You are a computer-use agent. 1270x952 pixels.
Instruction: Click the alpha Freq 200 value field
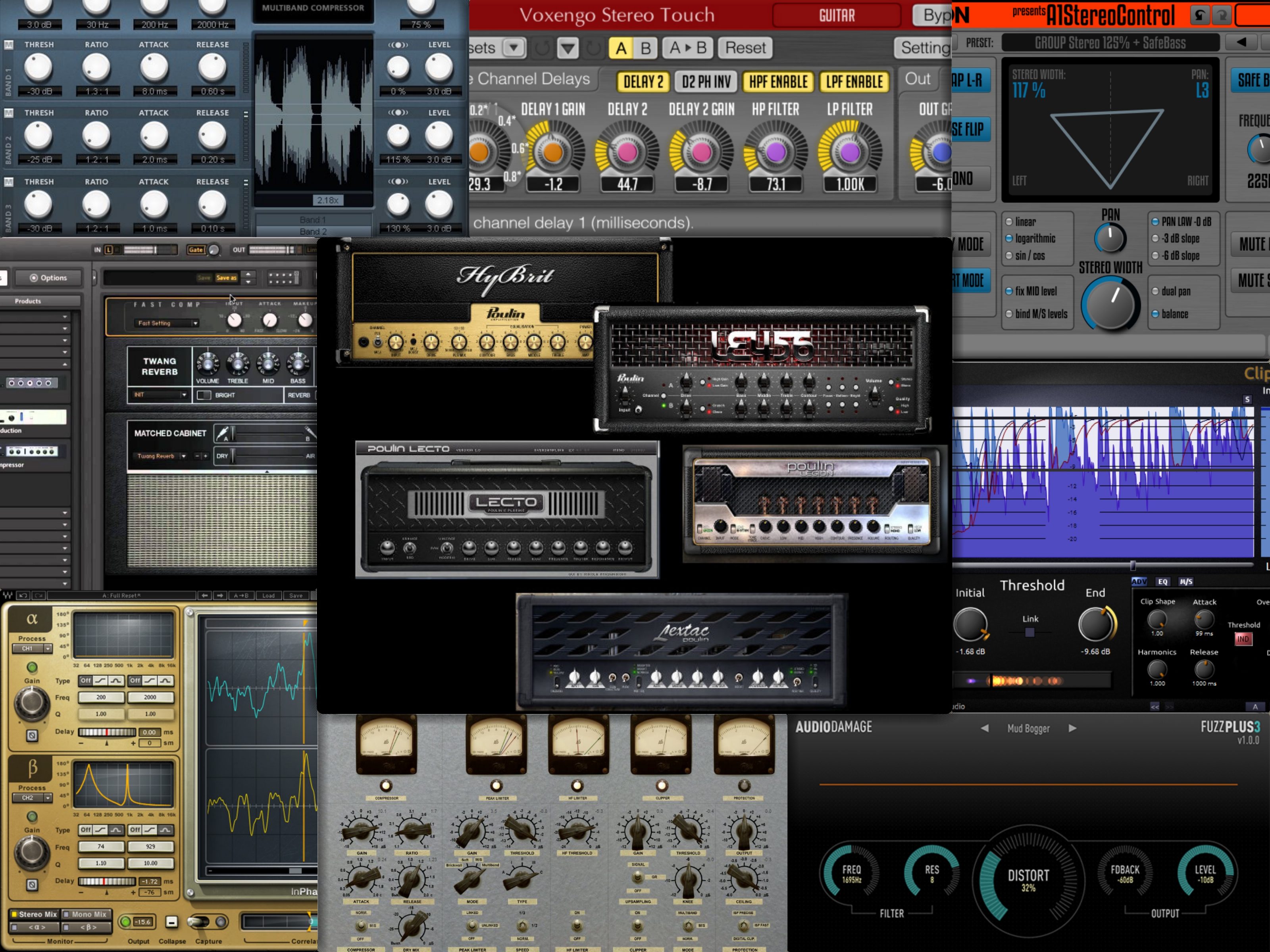pos(101,697)
